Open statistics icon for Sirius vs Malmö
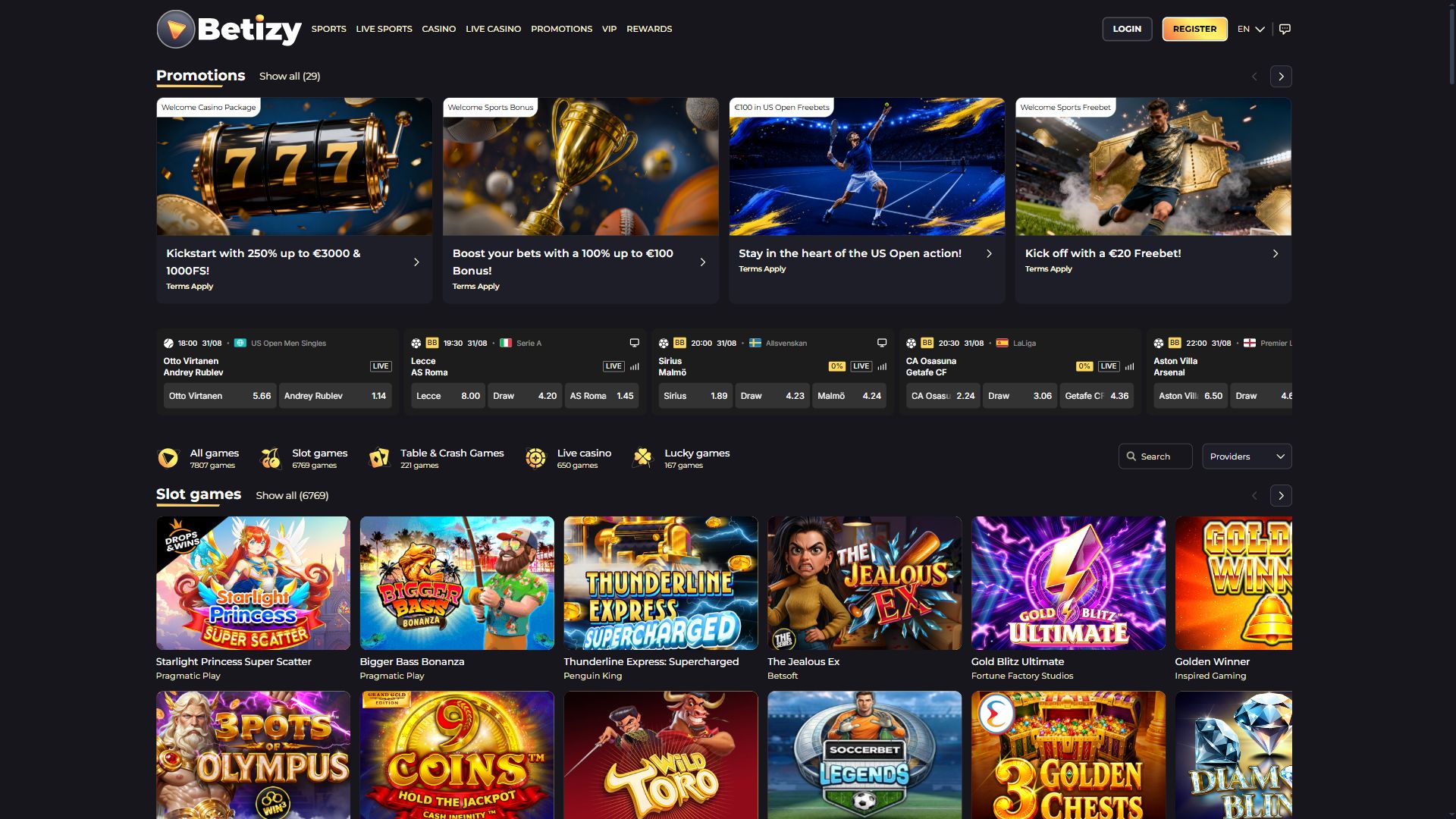This screenshot has width=1456, height=819. 882,366
